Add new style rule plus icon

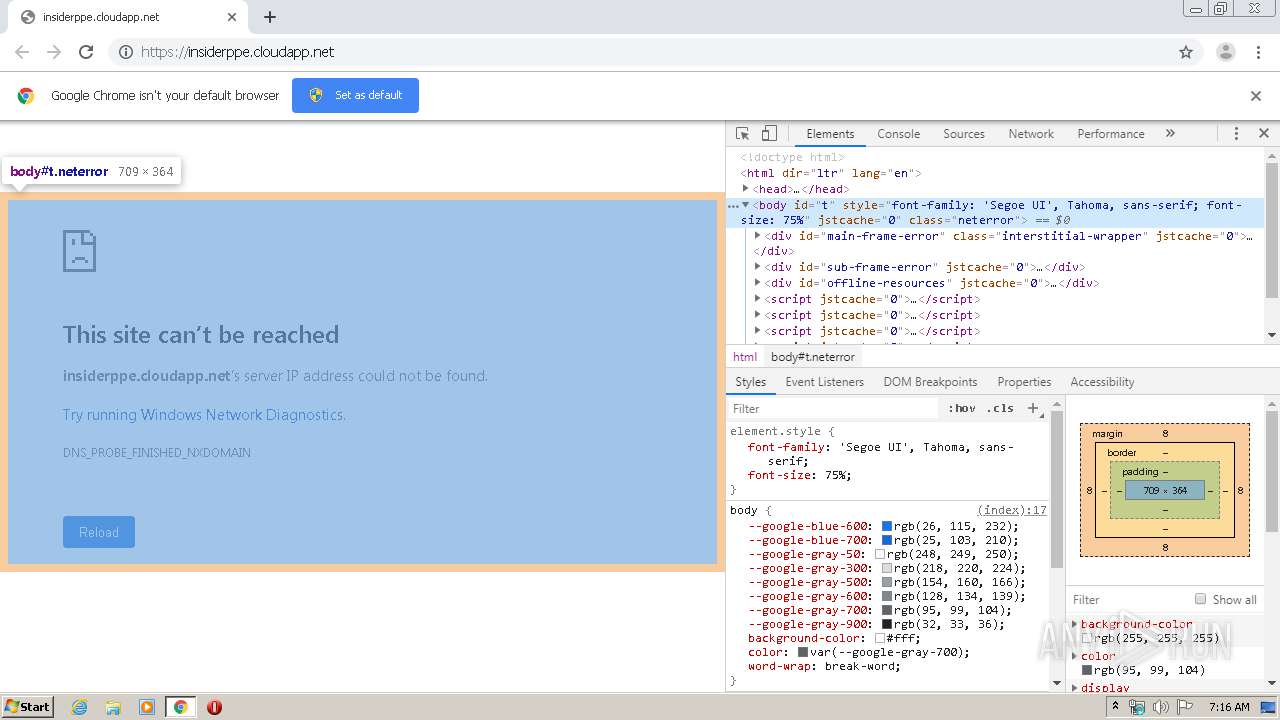[x=1033, y=408]
